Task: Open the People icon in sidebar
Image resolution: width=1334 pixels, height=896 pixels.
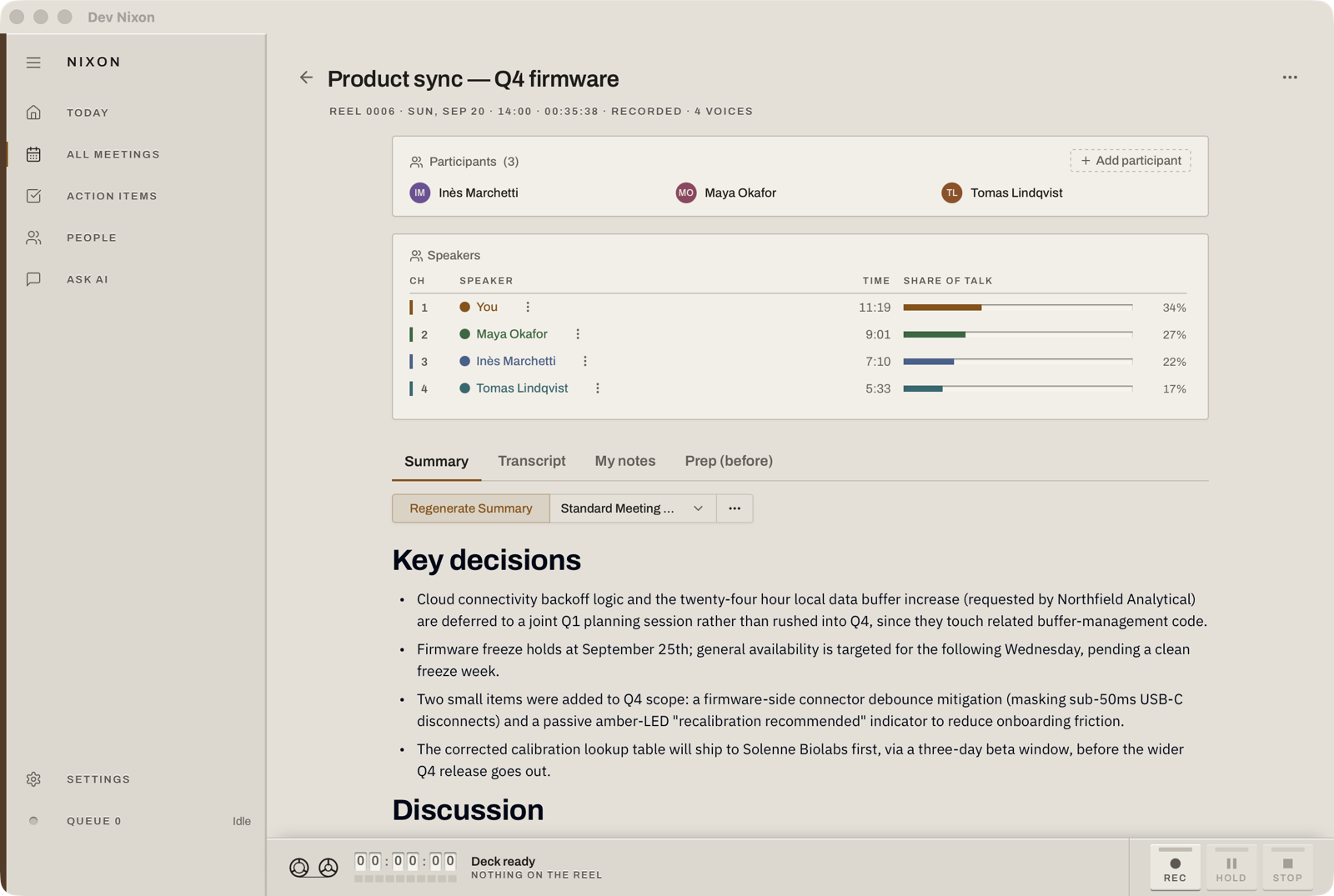Action: [33, 238]
